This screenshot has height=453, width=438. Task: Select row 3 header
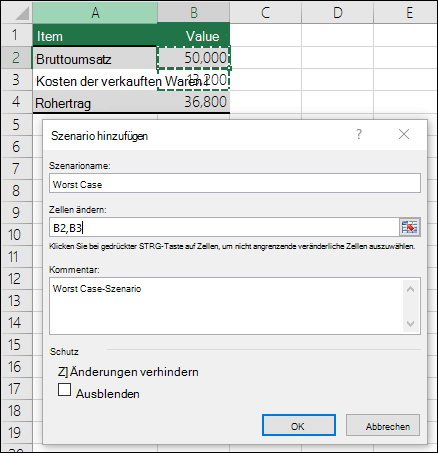[x=16, y=80]
